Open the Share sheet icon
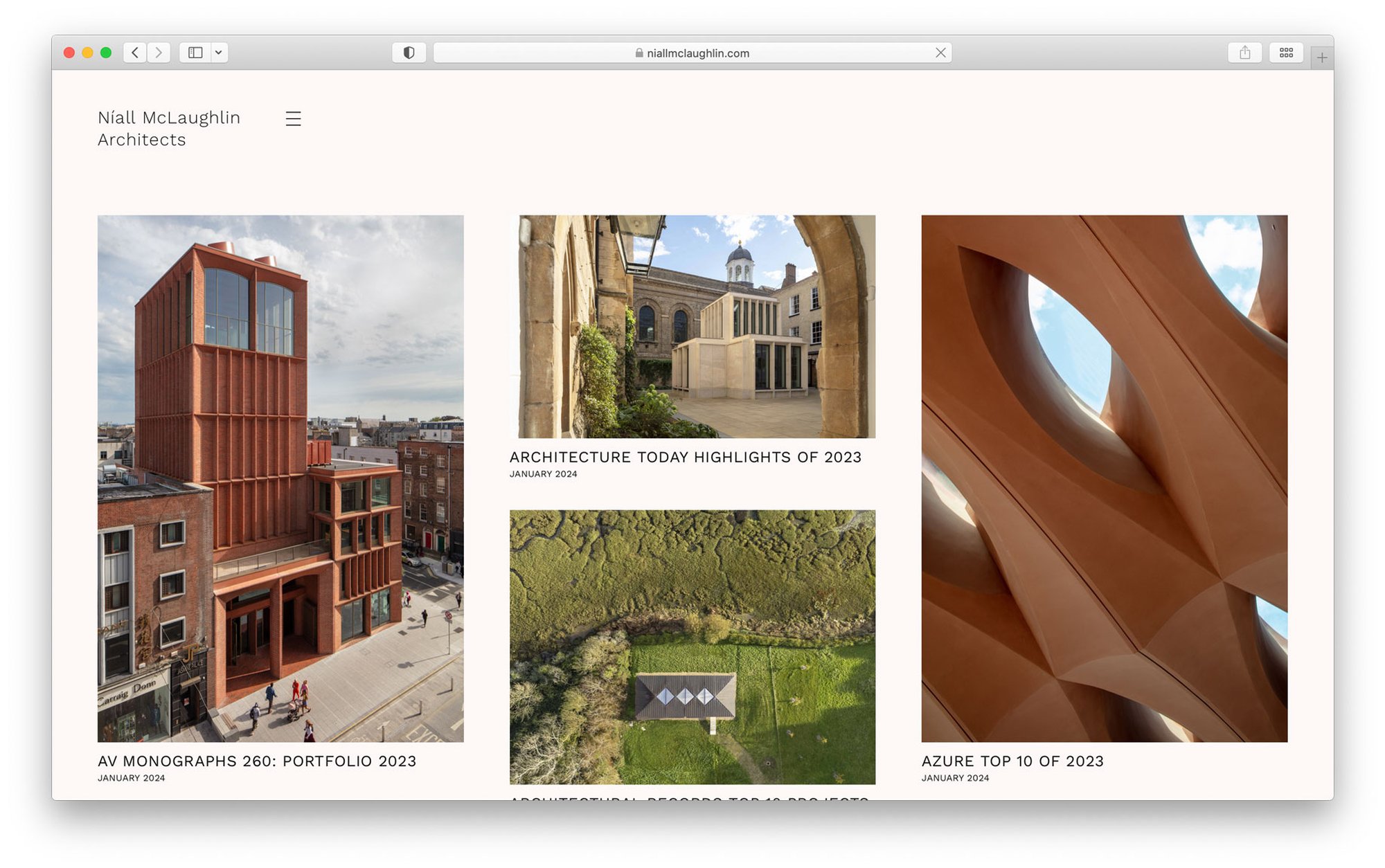 [1244, 53]
